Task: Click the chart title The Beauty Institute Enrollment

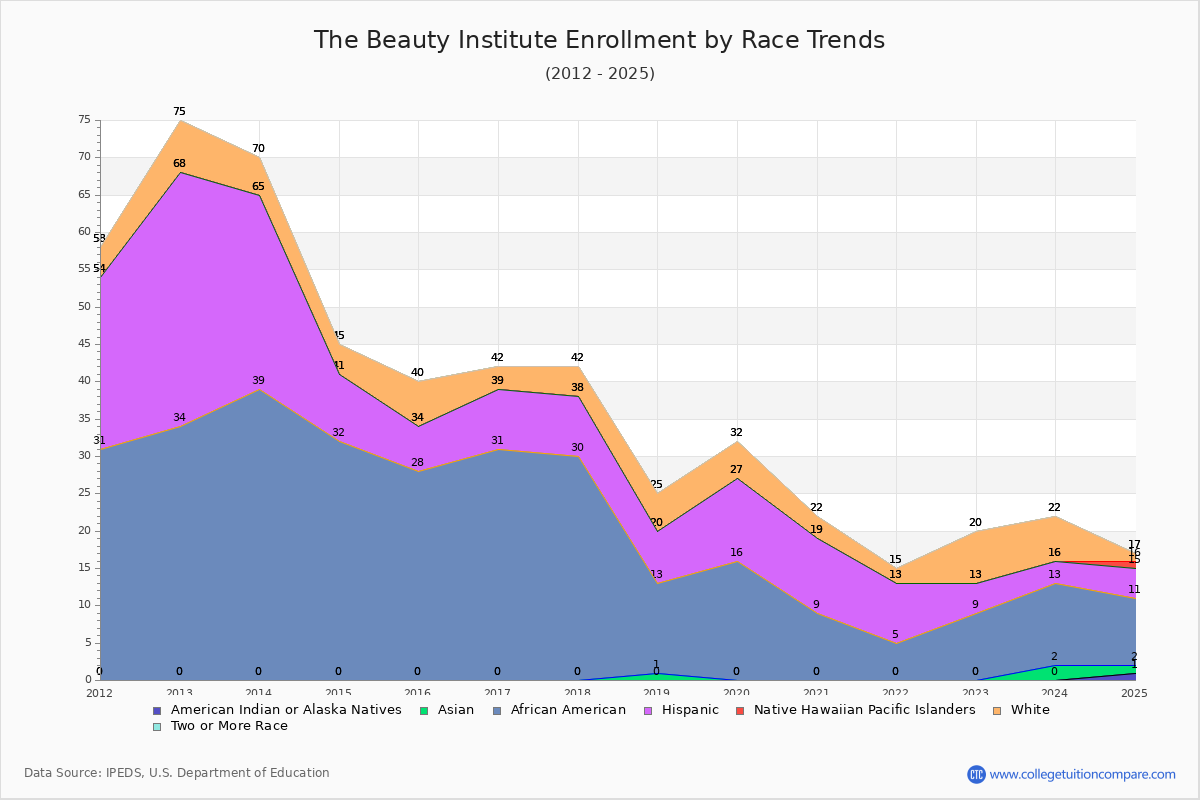Action: coord(599,40)
